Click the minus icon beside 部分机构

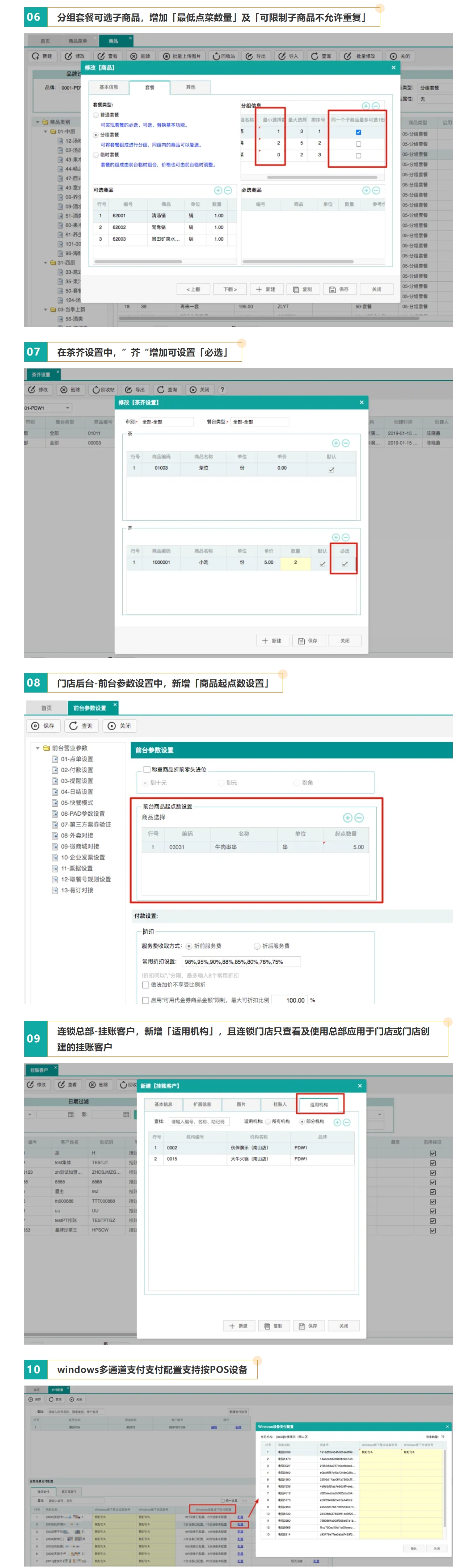[346, 1122]
